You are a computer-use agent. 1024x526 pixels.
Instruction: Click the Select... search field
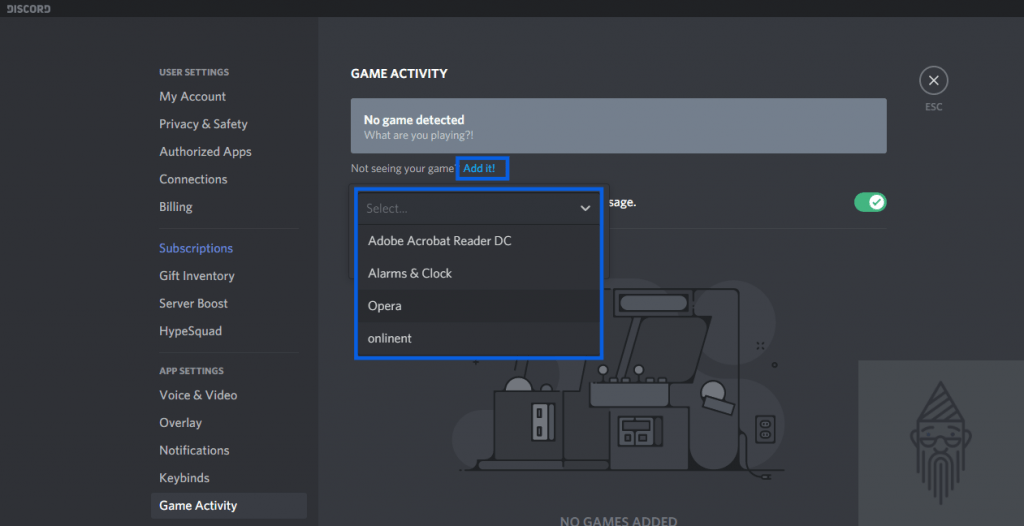tap(478, 208)
